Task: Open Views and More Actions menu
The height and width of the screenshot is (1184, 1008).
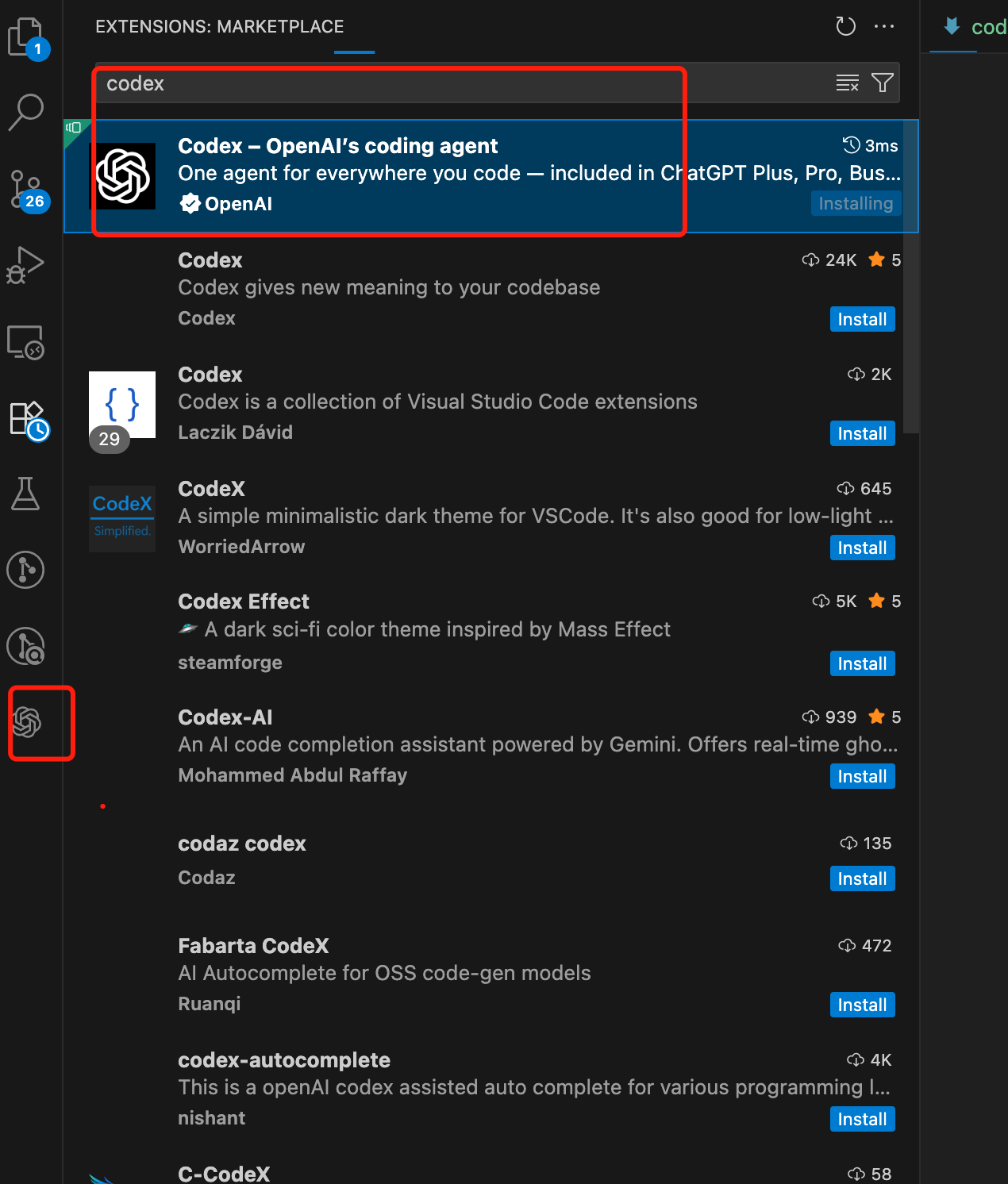Action: tap(883, 26)
